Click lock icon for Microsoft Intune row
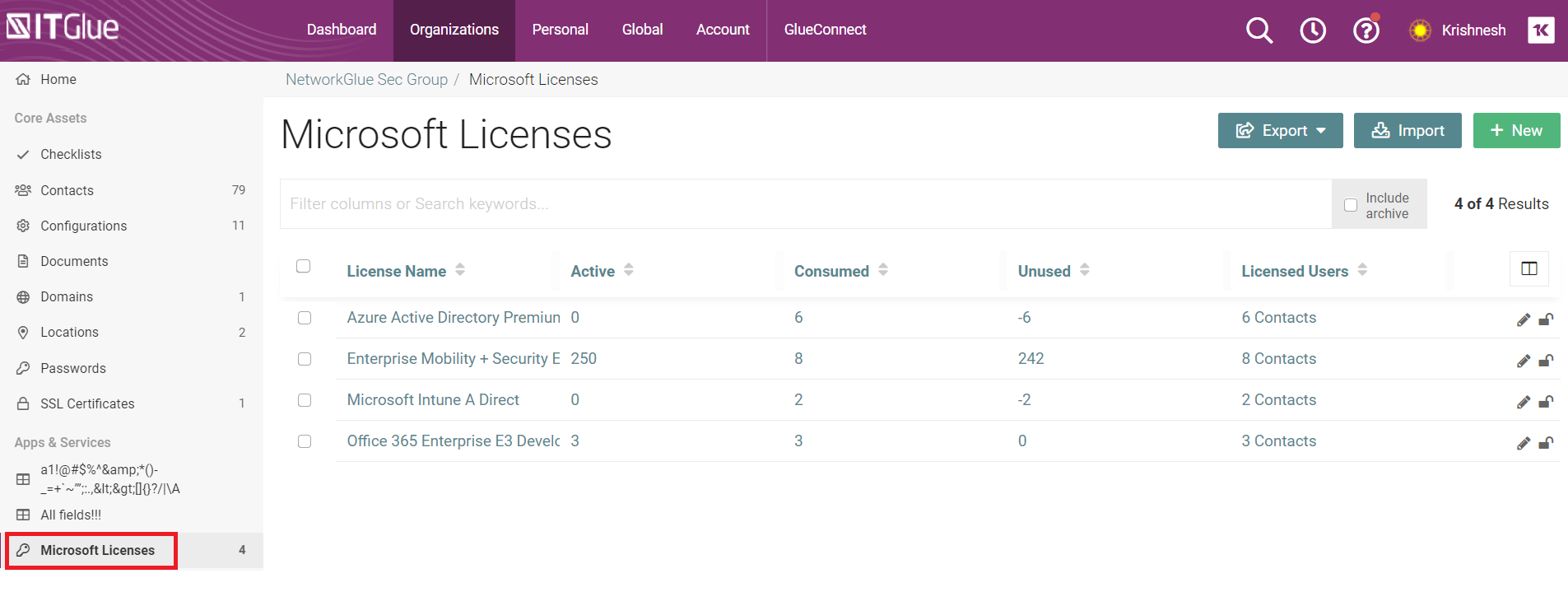This screenshot has width=1568, height=606. (1546, 402)
